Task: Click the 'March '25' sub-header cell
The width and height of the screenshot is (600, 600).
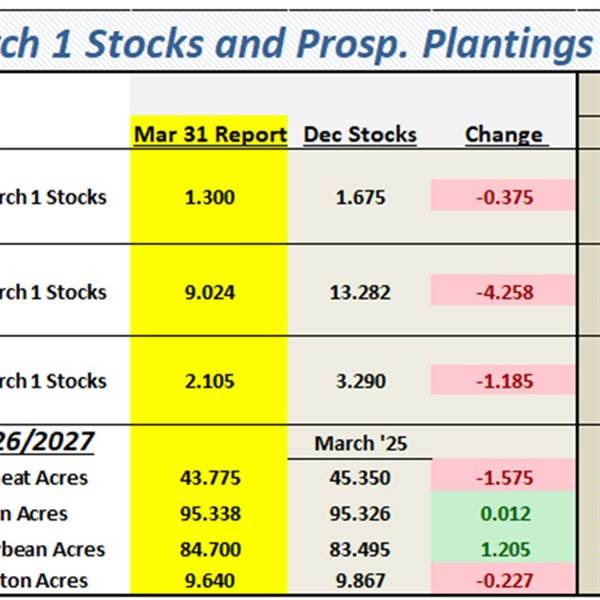Action: (360, 442)
